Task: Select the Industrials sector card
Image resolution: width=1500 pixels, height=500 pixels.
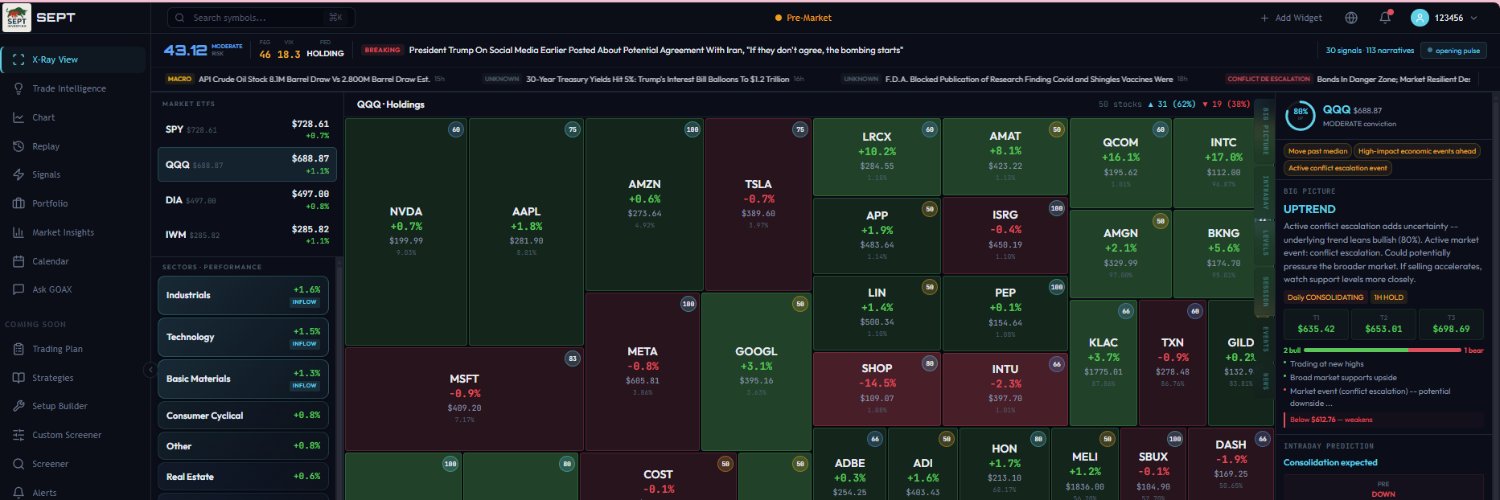Action: (x=243, y=295)
